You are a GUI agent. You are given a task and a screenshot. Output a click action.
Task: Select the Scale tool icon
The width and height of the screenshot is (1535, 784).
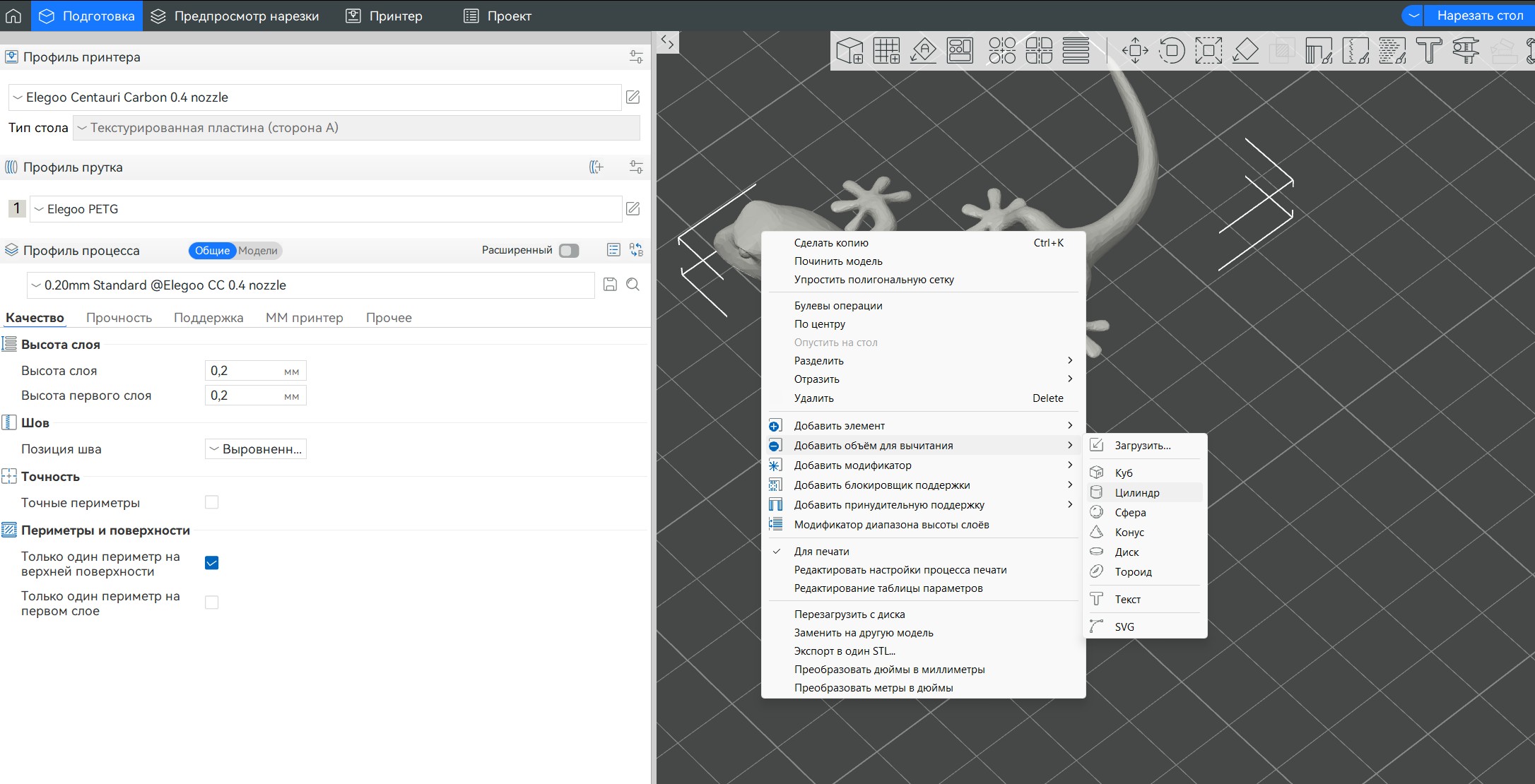1208,51
